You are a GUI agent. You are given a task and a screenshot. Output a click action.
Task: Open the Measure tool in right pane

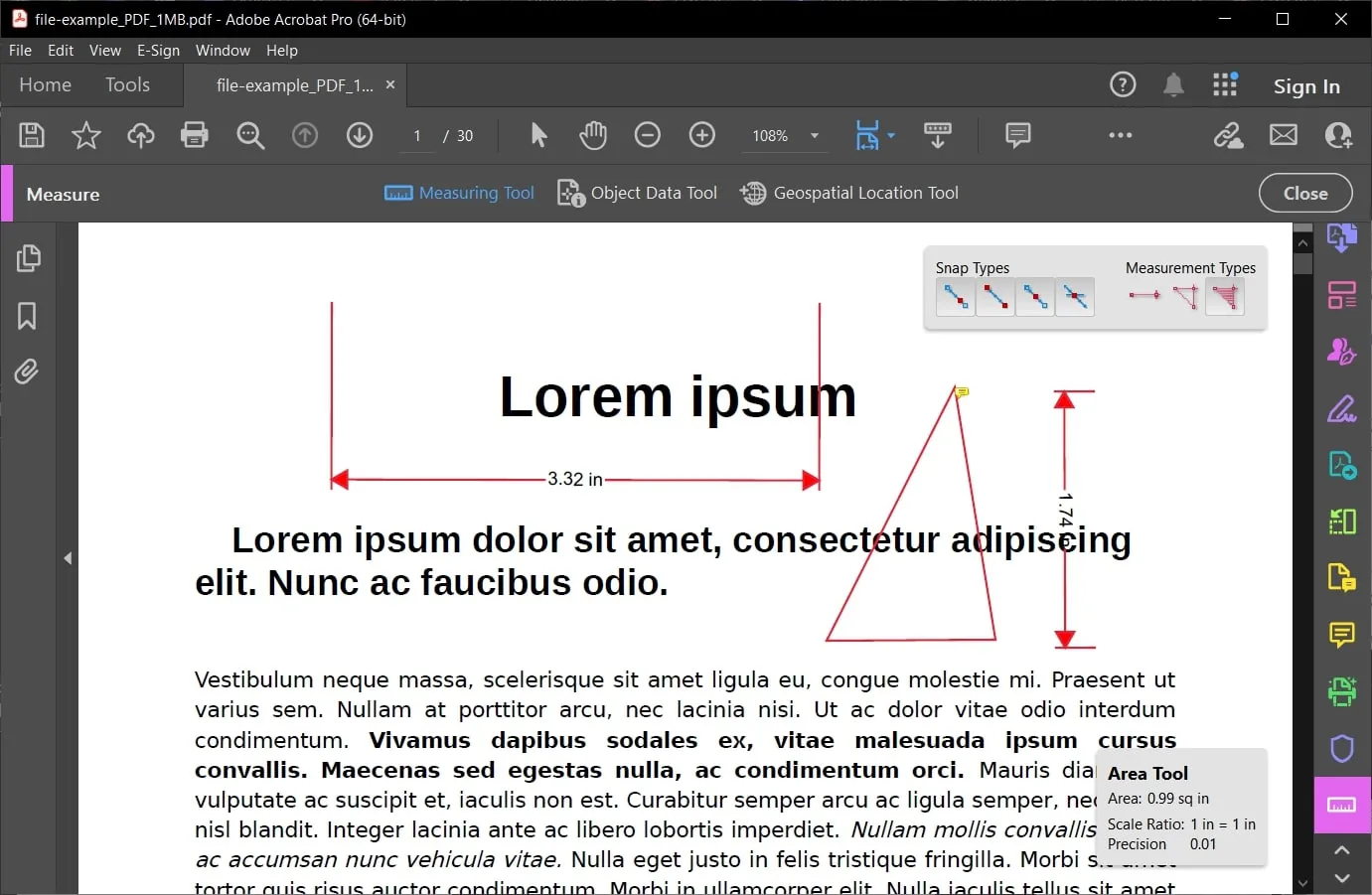point(1342,805)
